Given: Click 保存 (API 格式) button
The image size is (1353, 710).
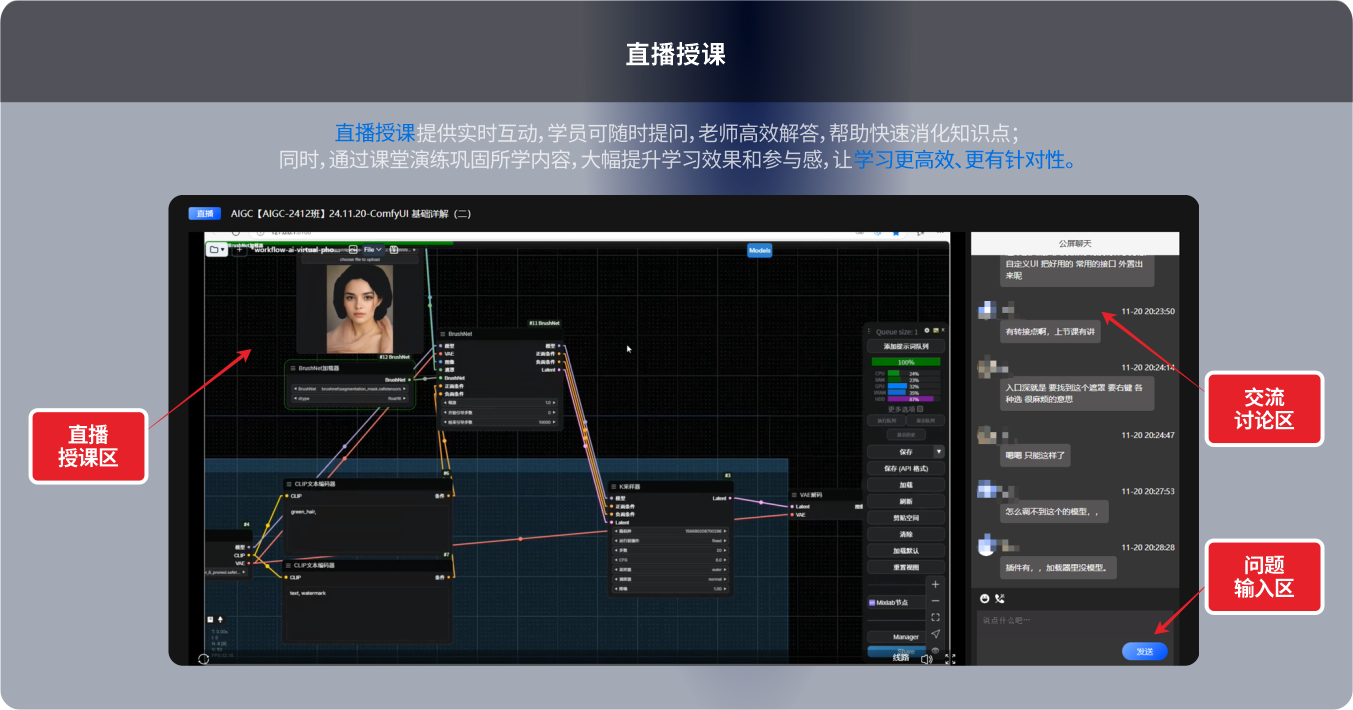Looking at the screenshot, I should click(x=906, y=468).
